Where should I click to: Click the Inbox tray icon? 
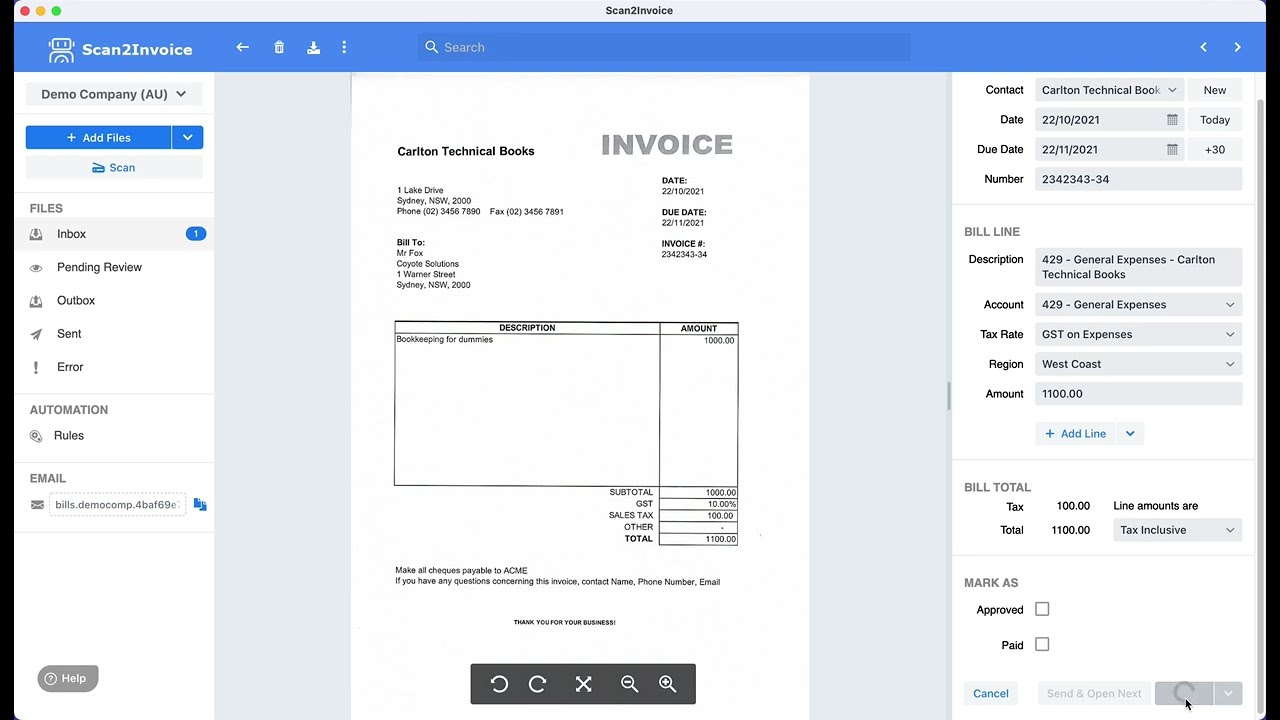(36, 234)
